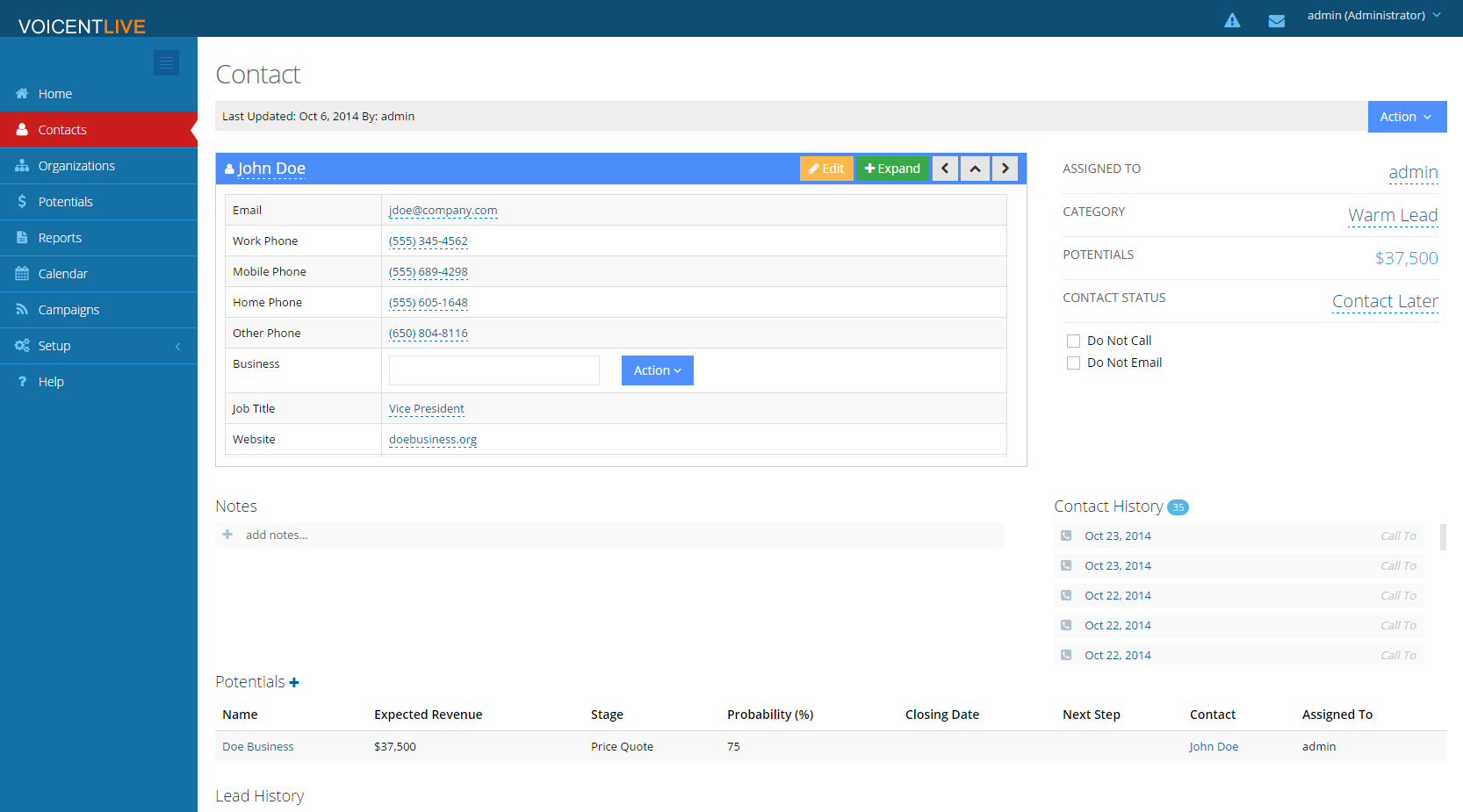
Task: Collapse contact panel with up chevron
Action: coord(975,169)
